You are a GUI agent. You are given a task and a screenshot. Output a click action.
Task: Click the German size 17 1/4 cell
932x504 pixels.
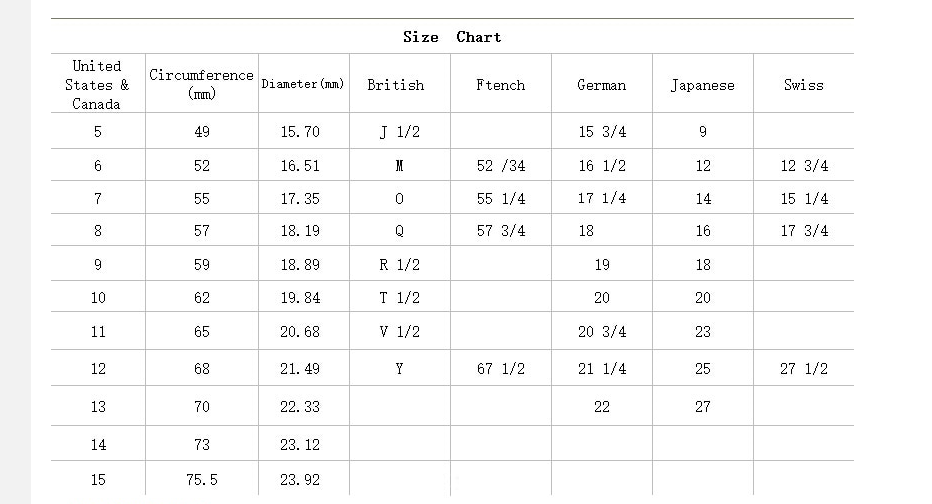click(601, 199)
